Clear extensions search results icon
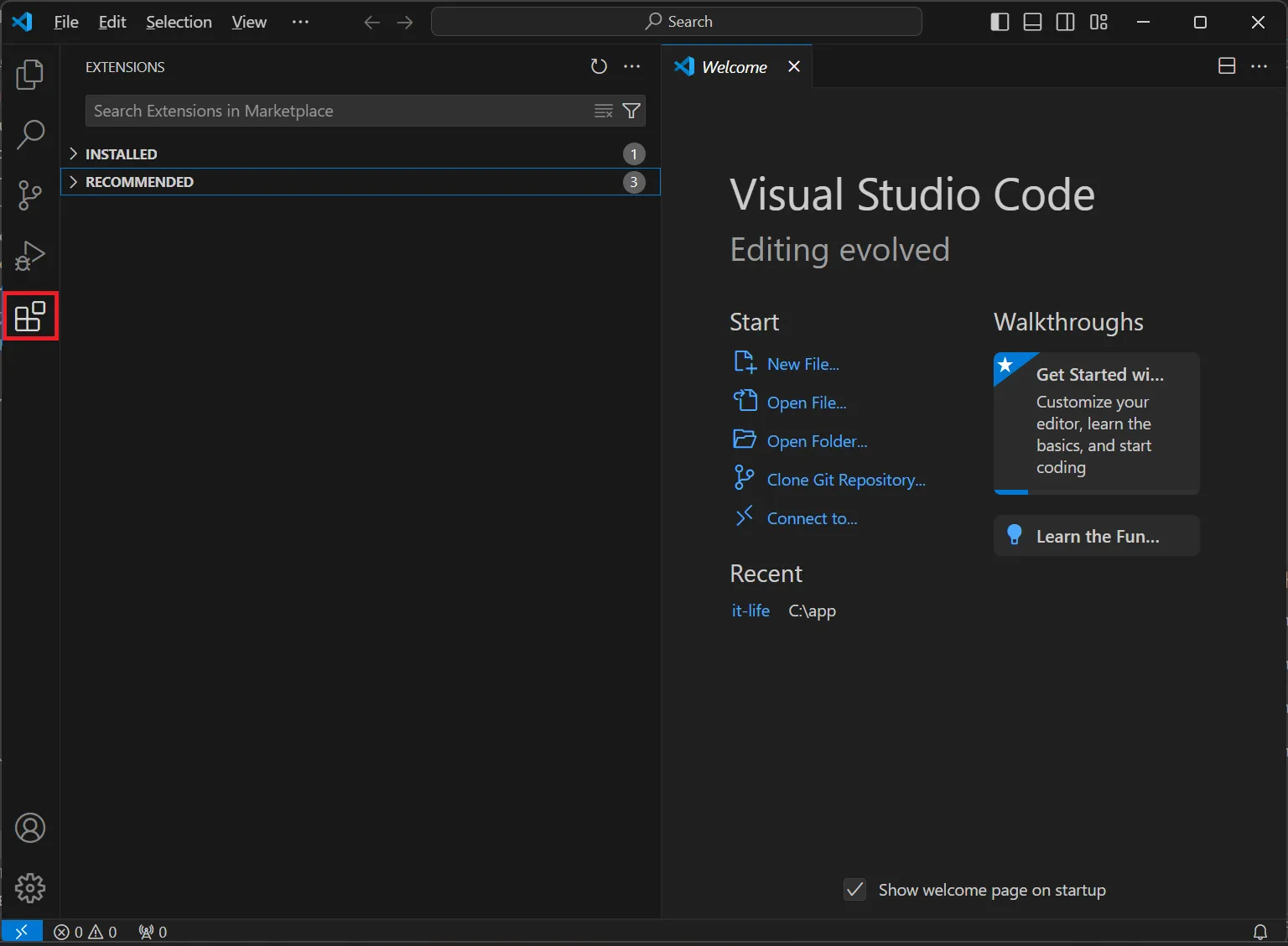Screen dimensions: 1288x946 (x=604, y=111)
